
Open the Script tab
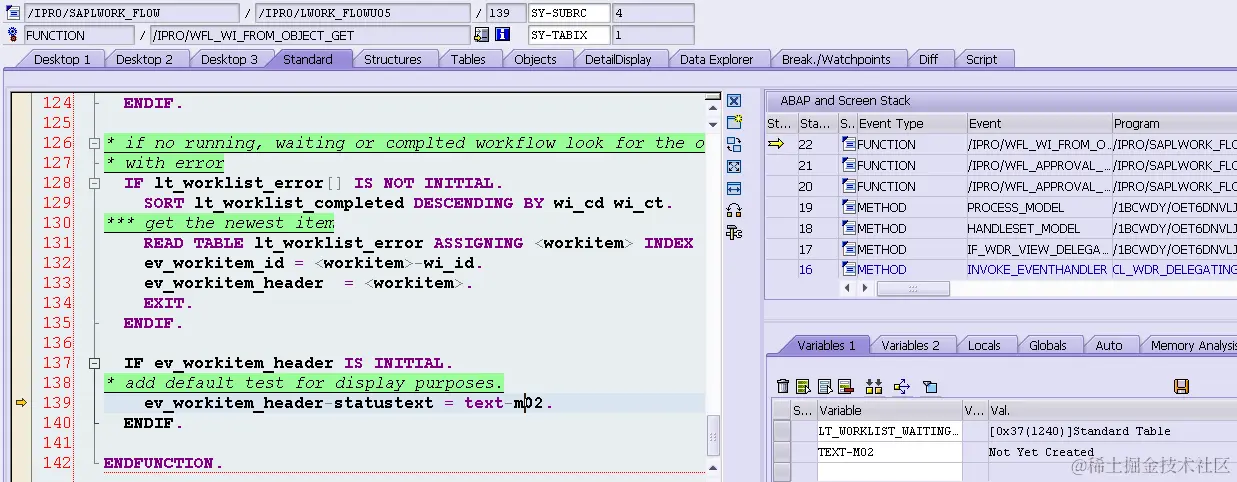pyautogui.click(x=981, y=59)
